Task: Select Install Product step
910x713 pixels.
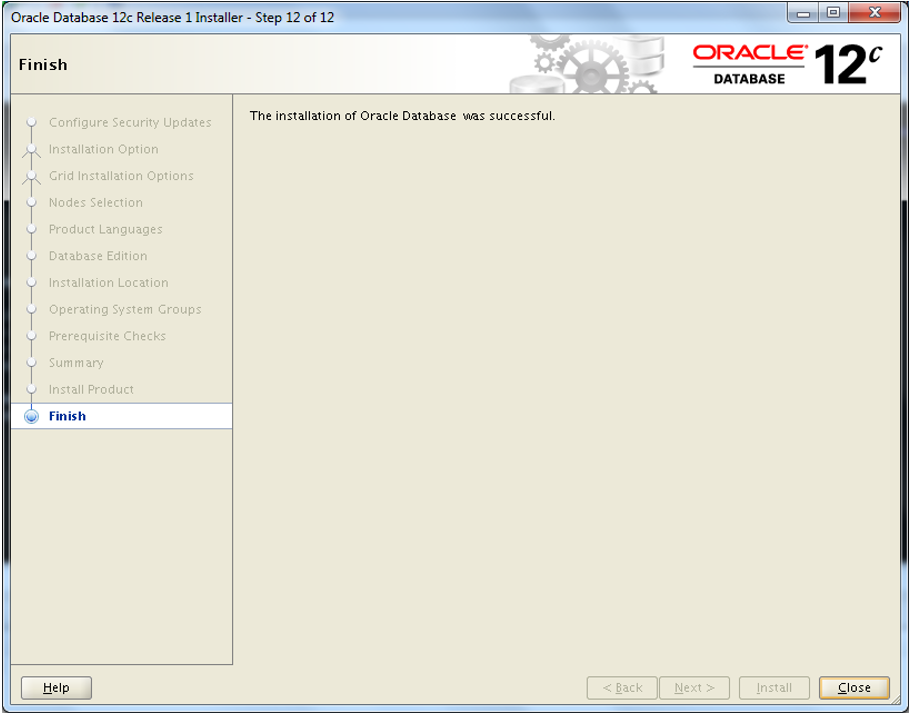Action: tap(91, 389)
